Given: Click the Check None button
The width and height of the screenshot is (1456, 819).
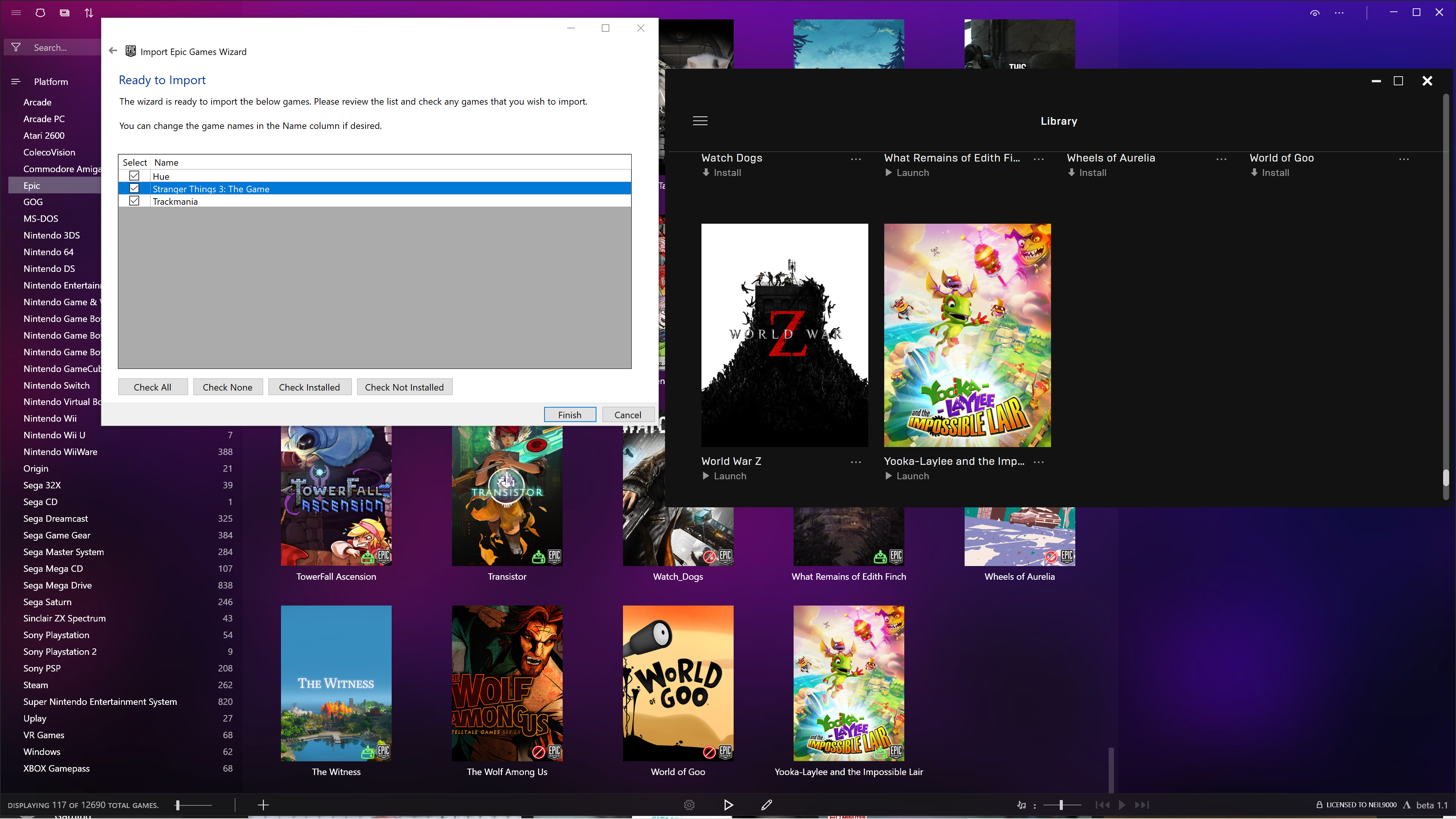Looking at the screenshot, I should click(x=228, y=387).
